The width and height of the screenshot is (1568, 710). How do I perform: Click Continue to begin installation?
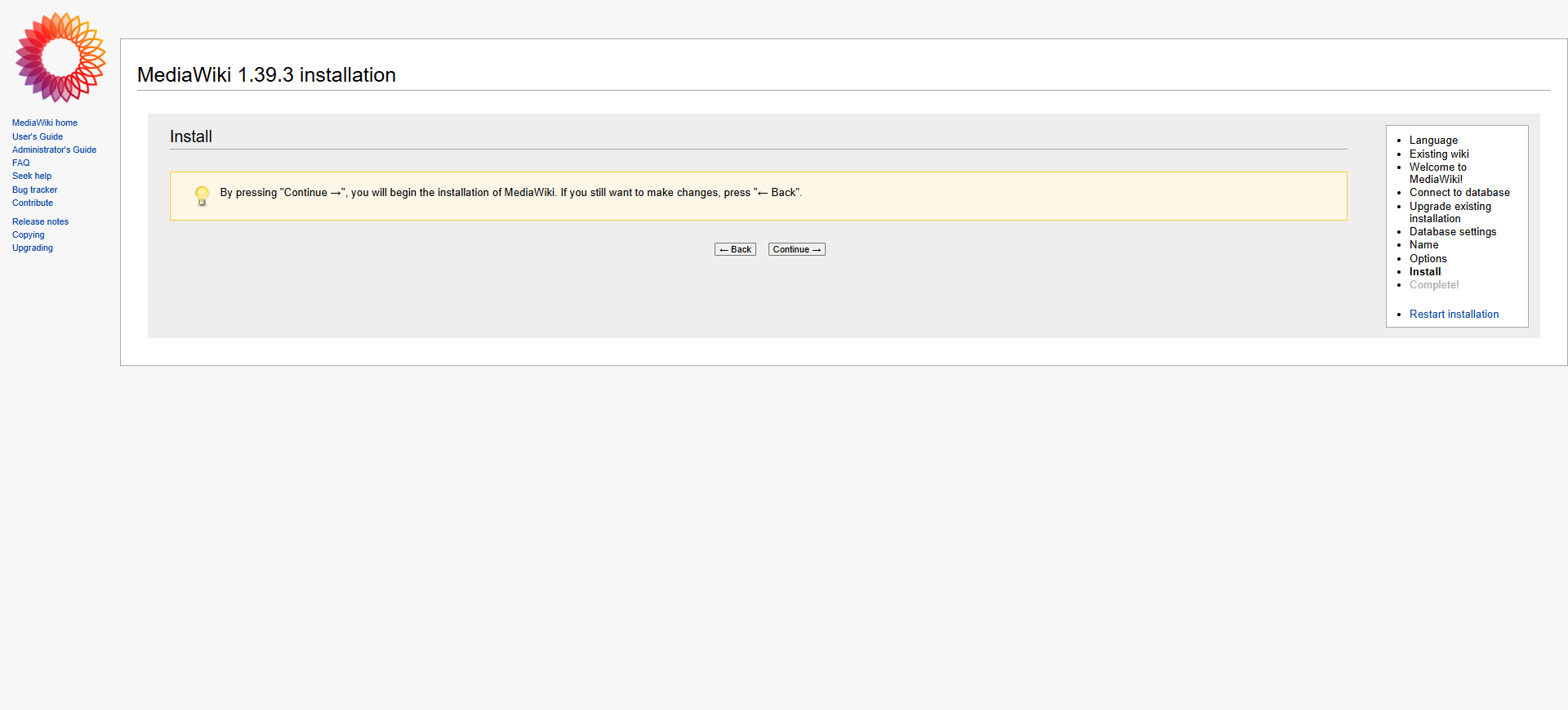(797, 249)
